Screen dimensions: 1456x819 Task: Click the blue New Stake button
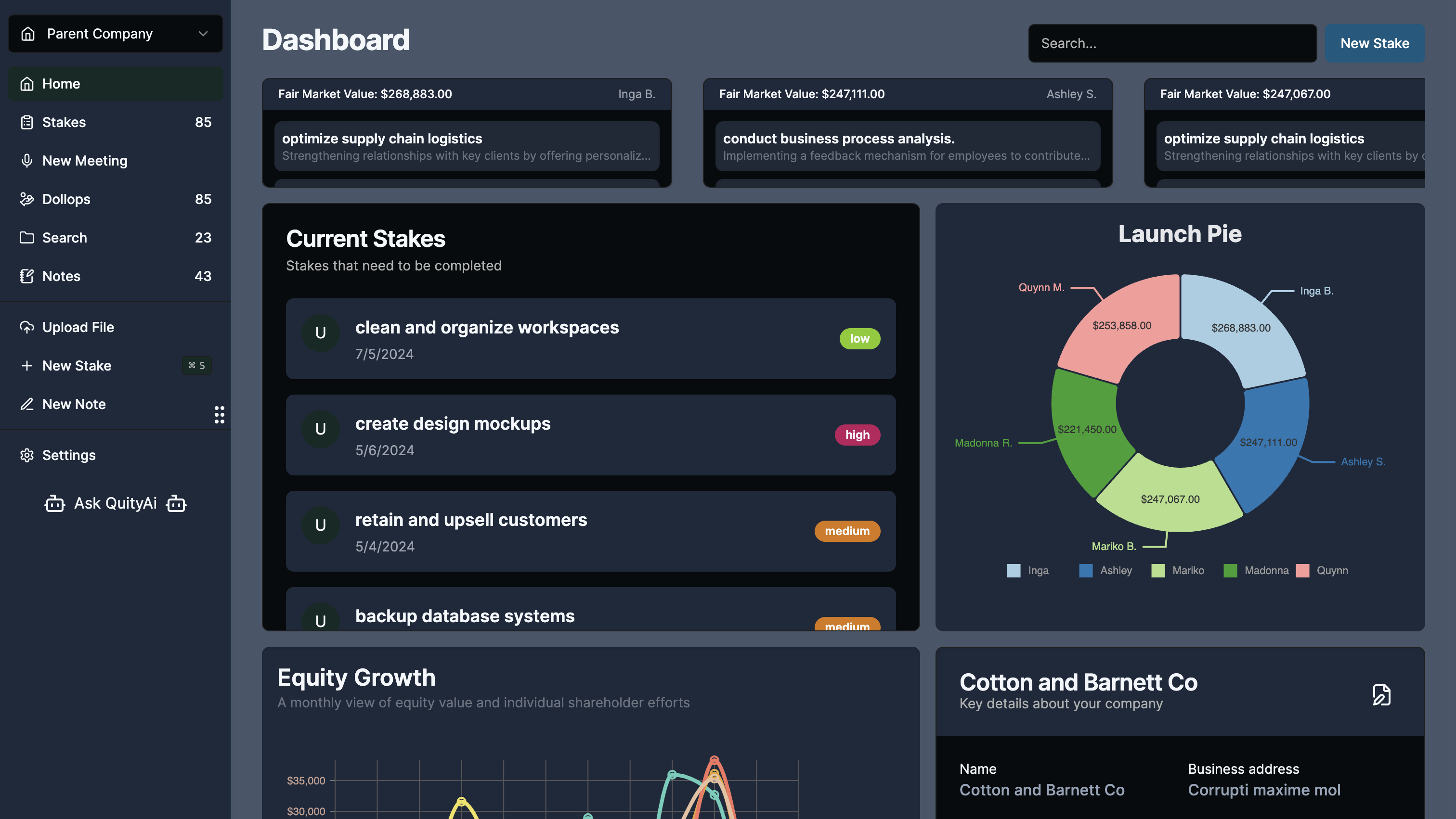[x=1374, y=43]
